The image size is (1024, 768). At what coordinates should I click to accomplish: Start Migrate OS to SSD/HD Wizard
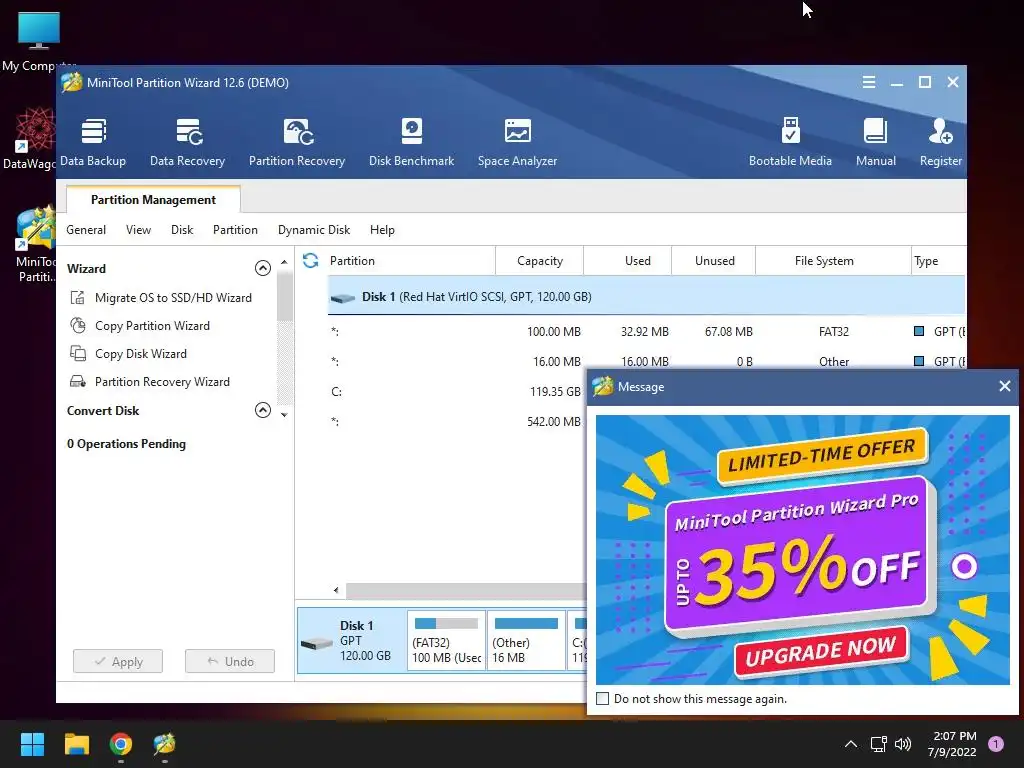click(161, 298)
